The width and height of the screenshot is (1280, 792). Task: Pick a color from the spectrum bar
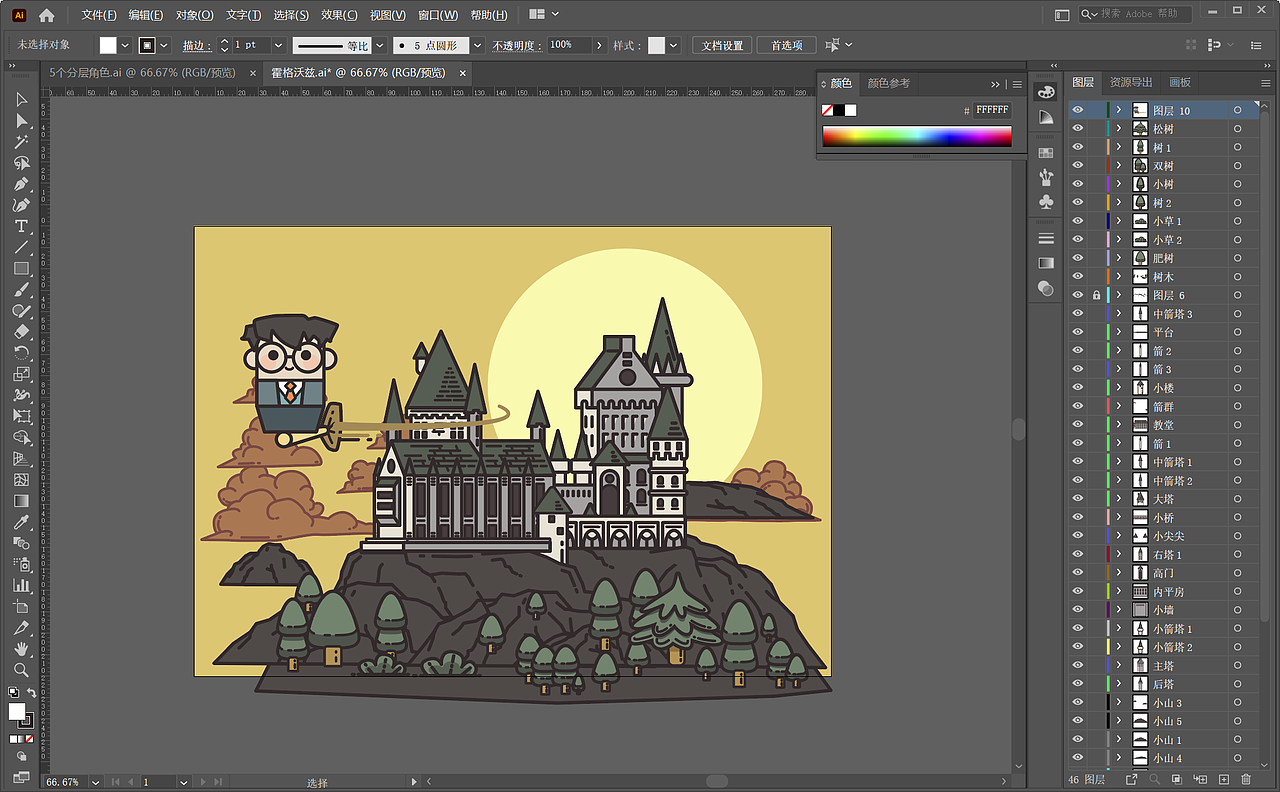coord(917,136)
